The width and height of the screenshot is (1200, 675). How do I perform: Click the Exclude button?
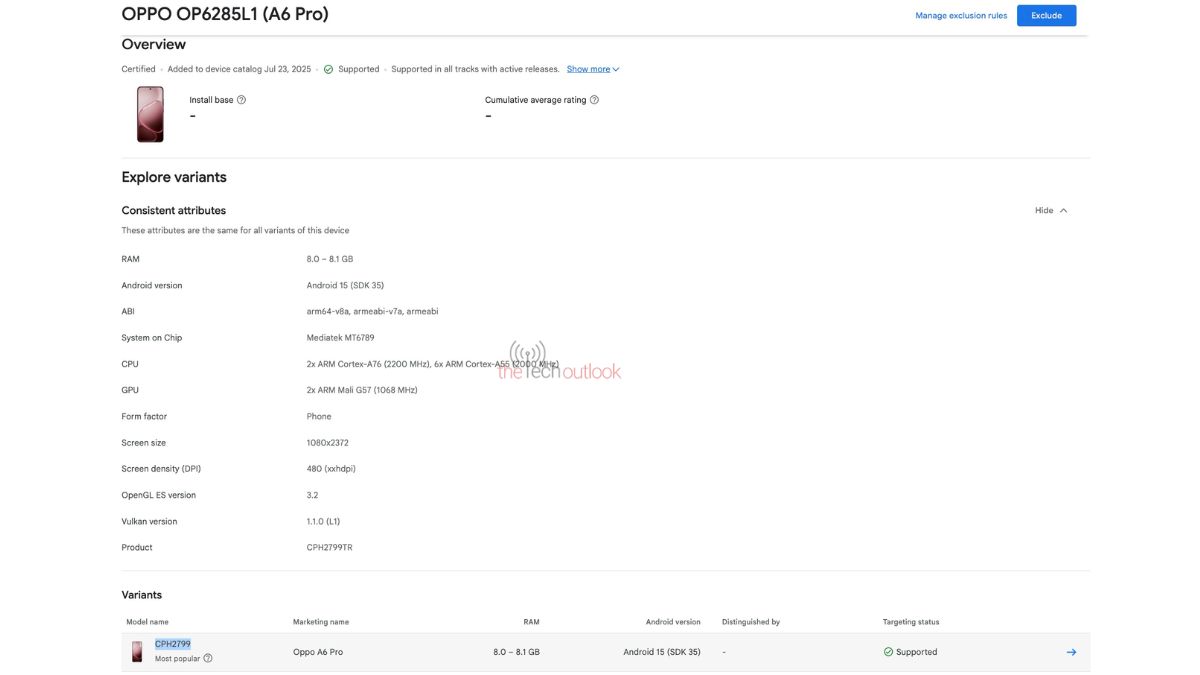tap(1046, 16)
